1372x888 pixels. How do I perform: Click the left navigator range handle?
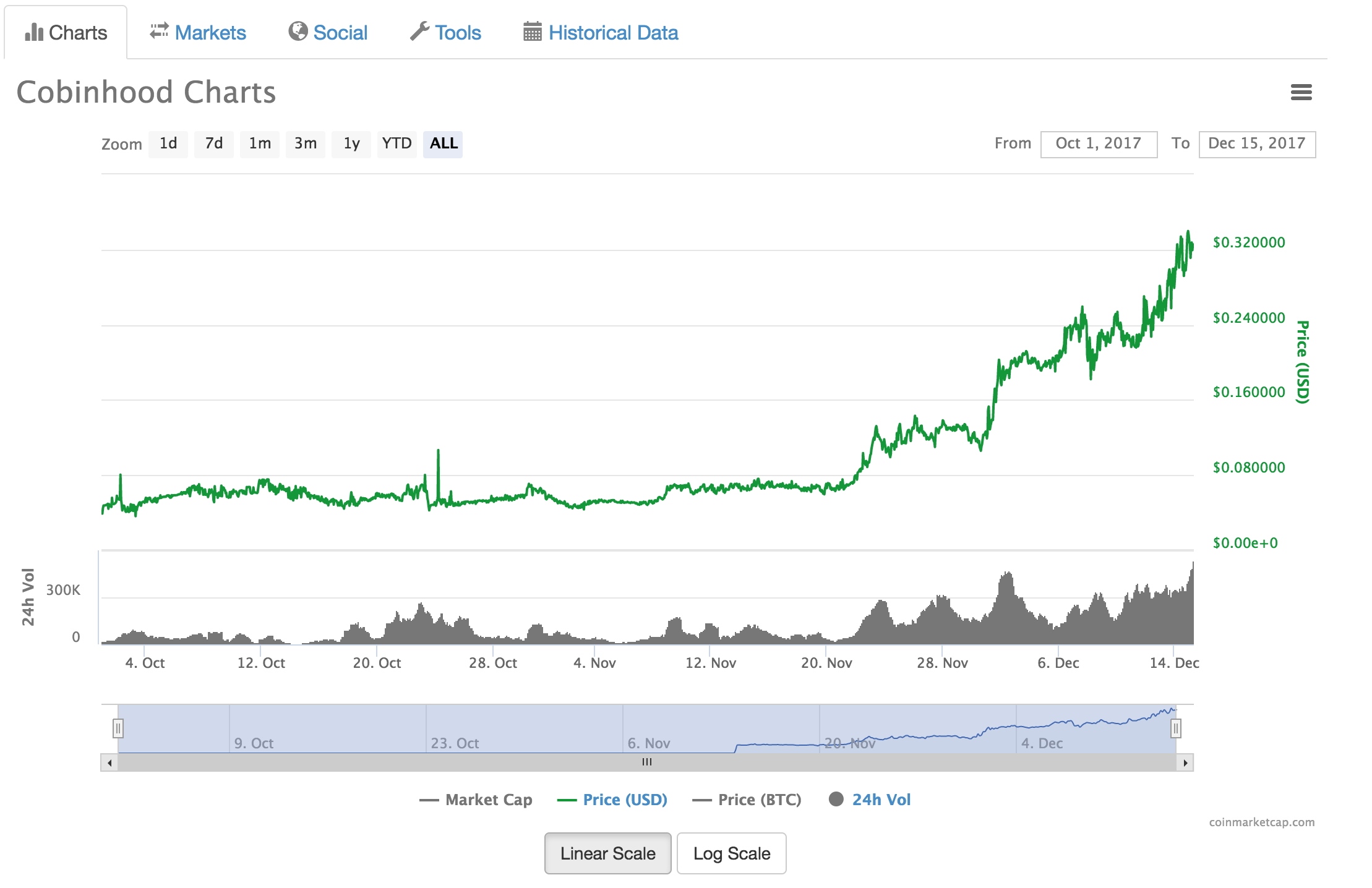click(118, 728)
